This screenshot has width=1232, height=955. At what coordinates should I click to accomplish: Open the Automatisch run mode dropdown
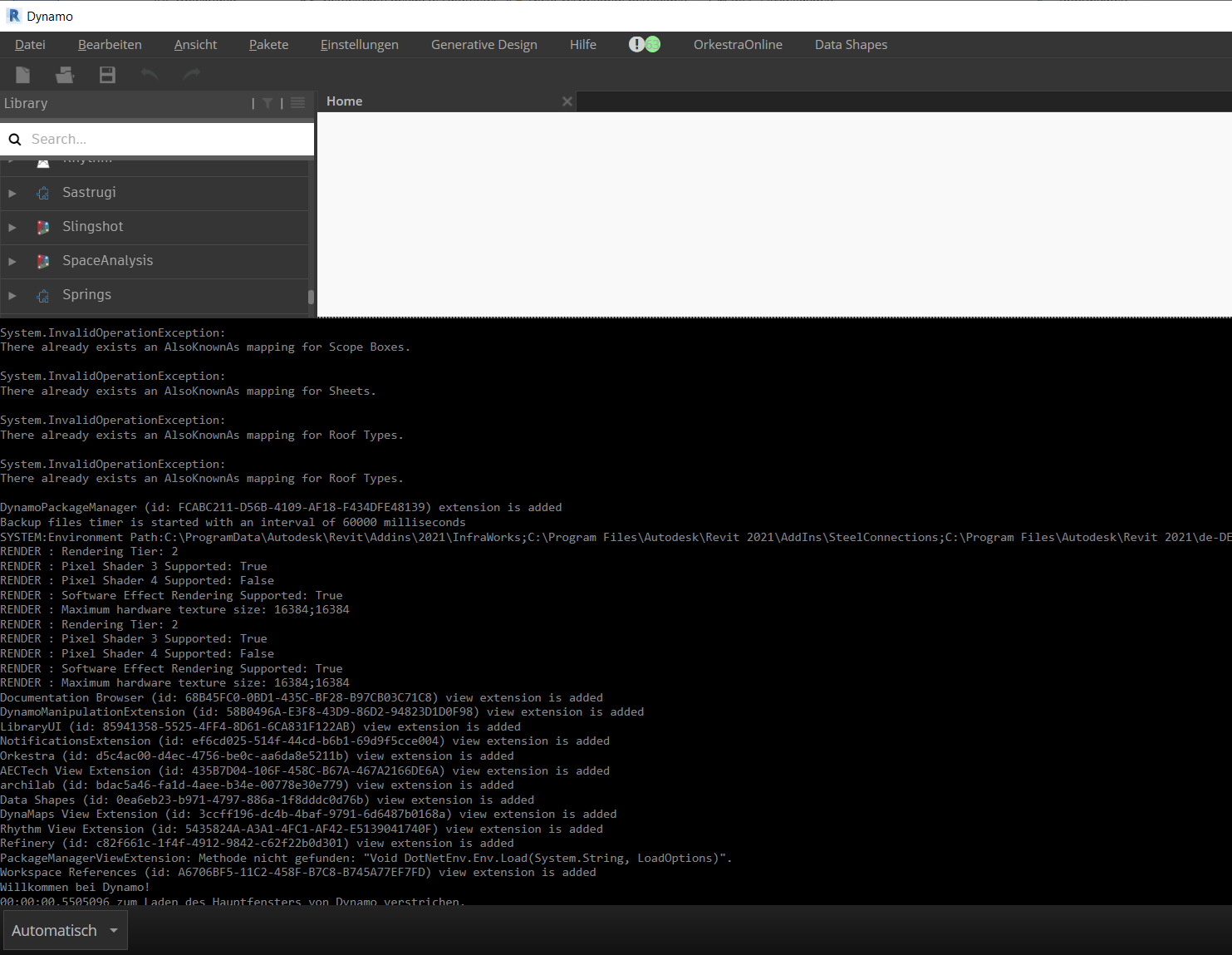65,930
